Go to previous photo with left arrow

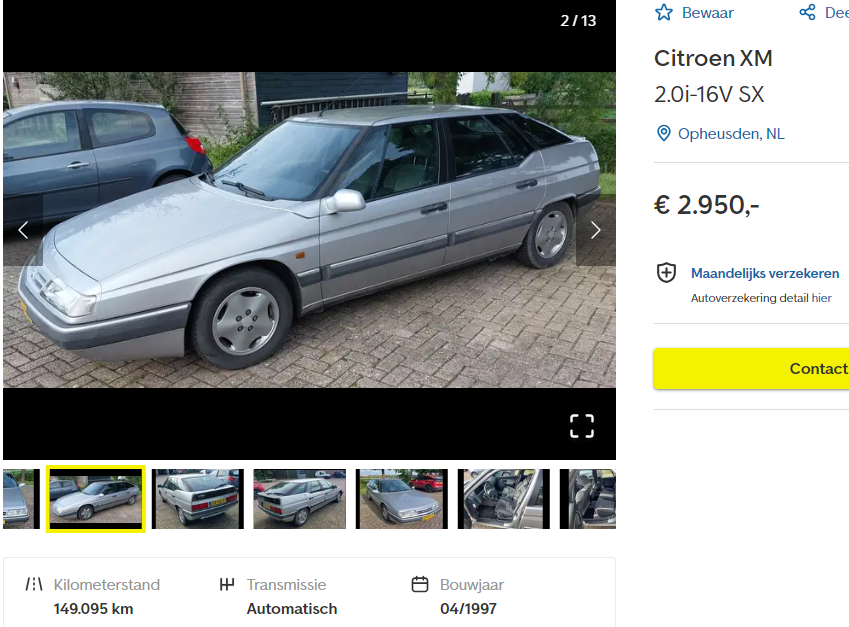point(23,230)
